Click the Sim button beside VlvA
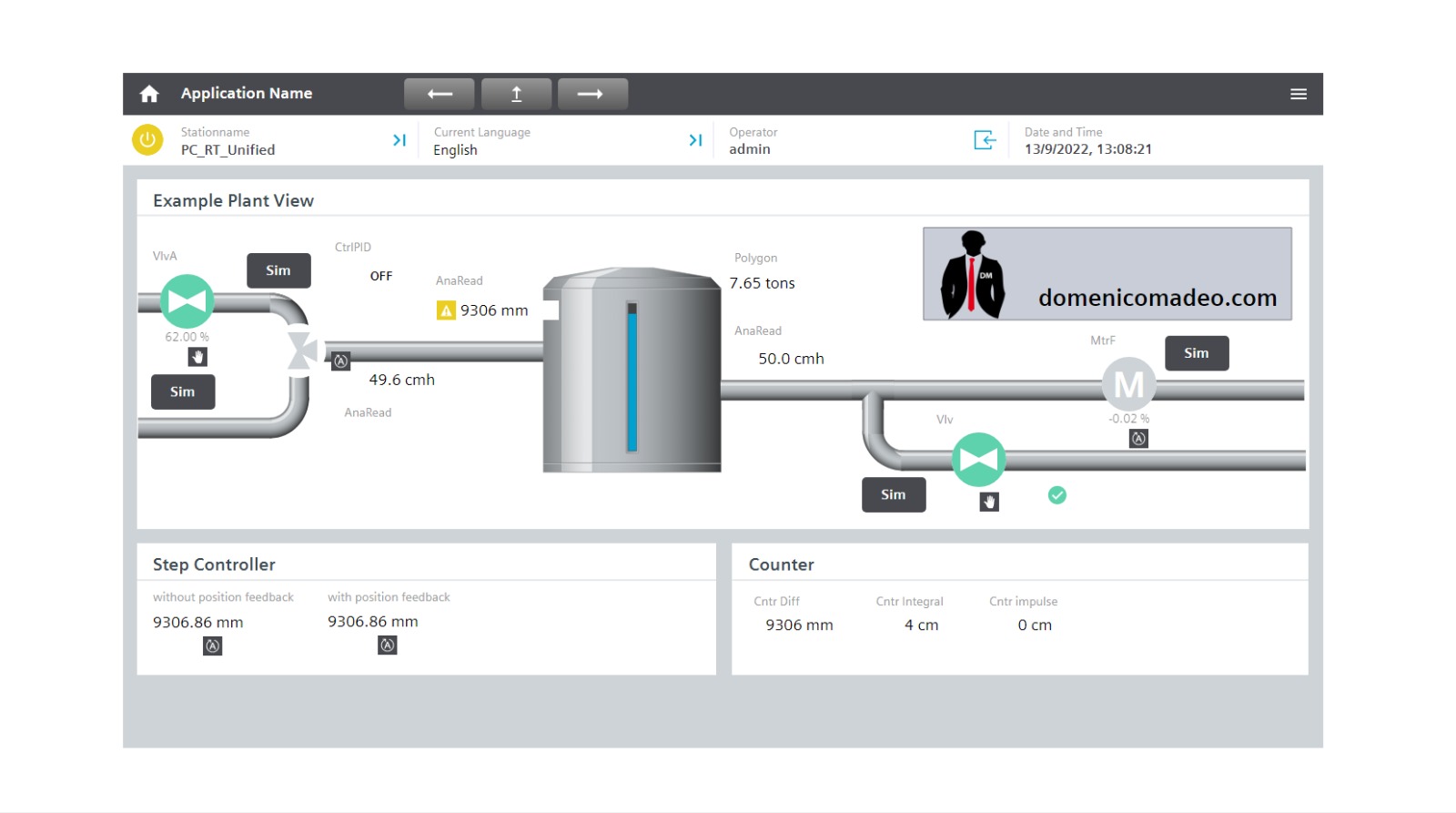The height and width of the screenshot is (813, 1456). 278,270
